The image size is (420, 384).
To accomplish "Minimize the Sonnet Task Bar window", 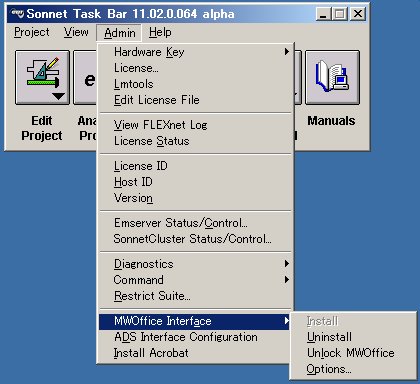I will coord(323,14).
